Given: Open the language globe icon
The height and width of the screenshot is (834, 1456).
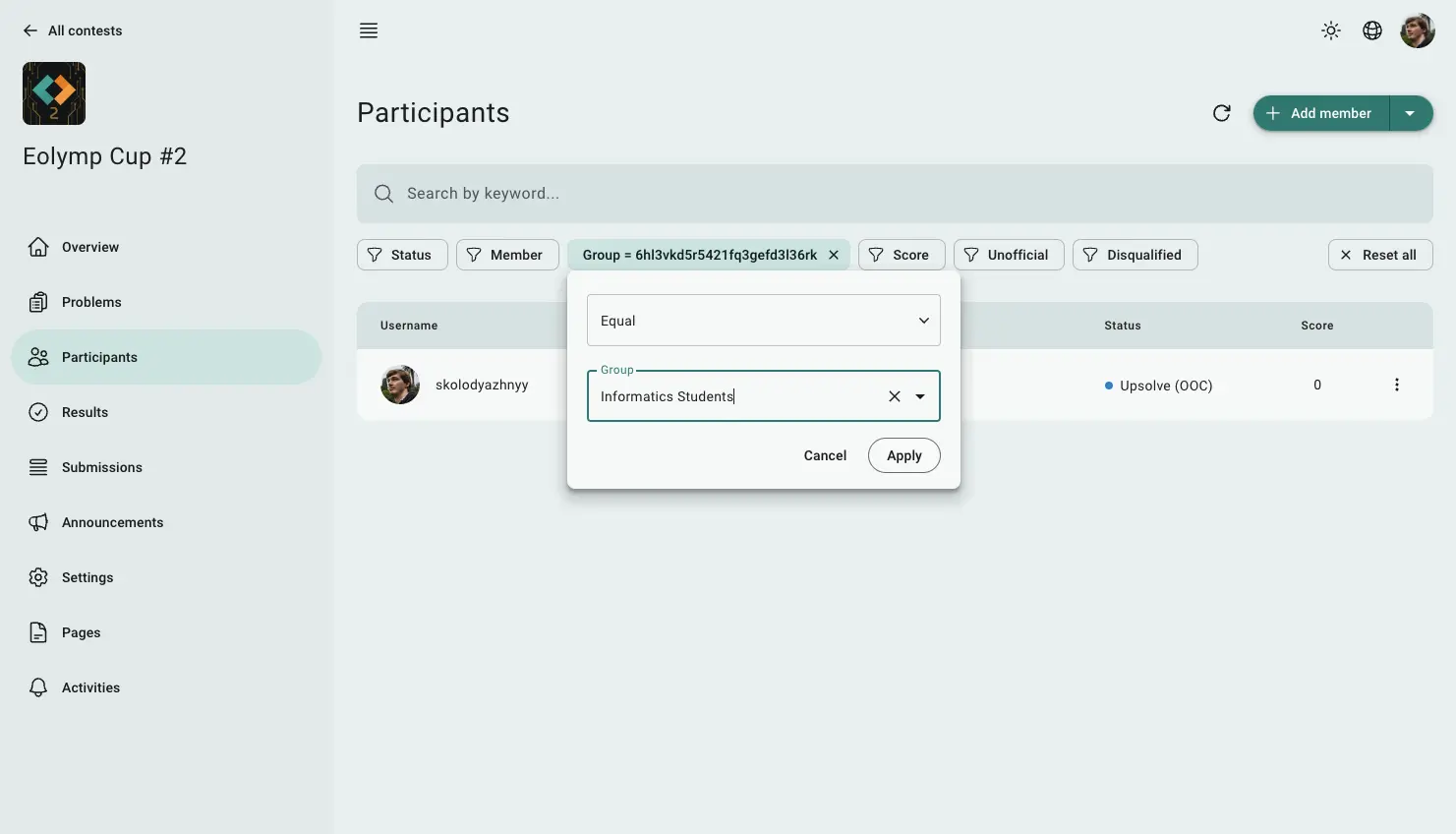Looking at the screenshot, I should pos(1372,30).
